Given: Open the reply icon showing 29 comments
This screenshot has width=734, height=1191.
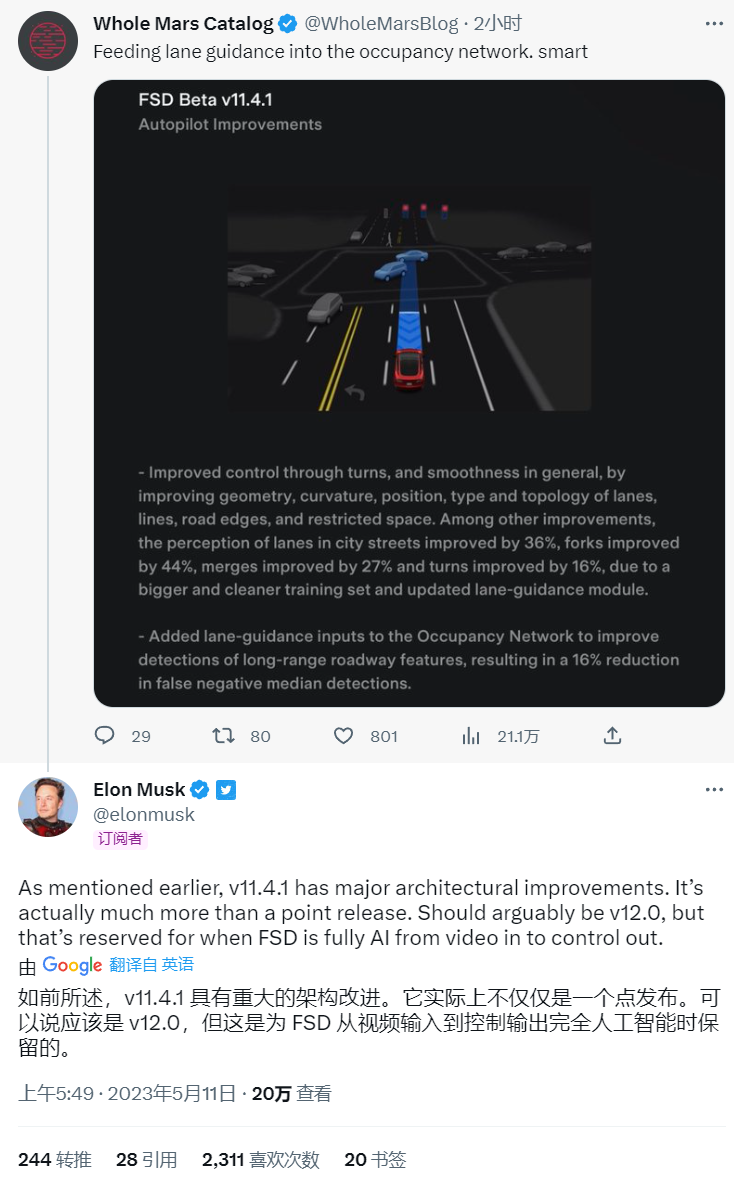Looking at the screenshot, I should [x=104, y=735].
